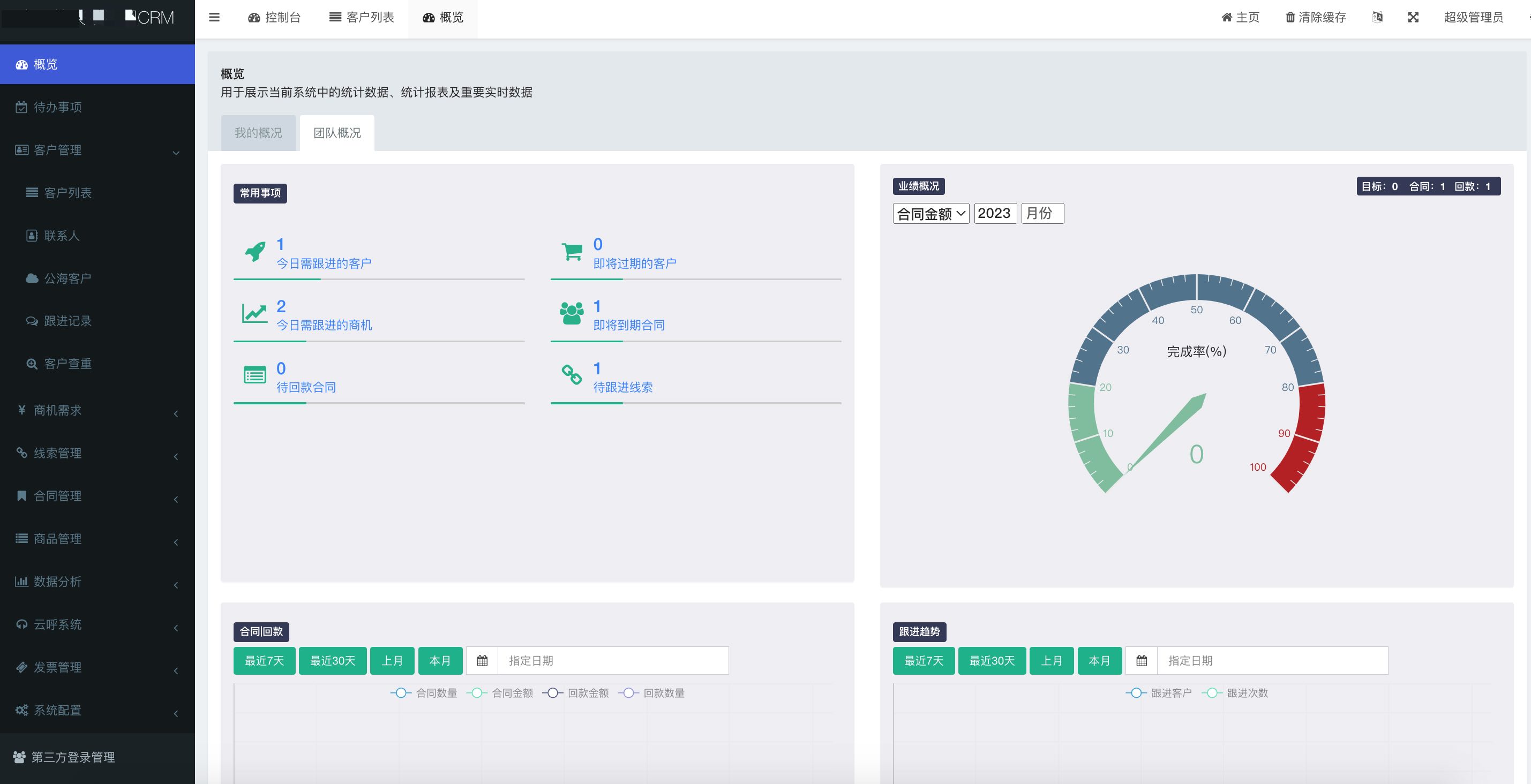Click the group icon for expiring contracts
Image resolution: width=1531 pixels, height=784 pixels.
572,313
